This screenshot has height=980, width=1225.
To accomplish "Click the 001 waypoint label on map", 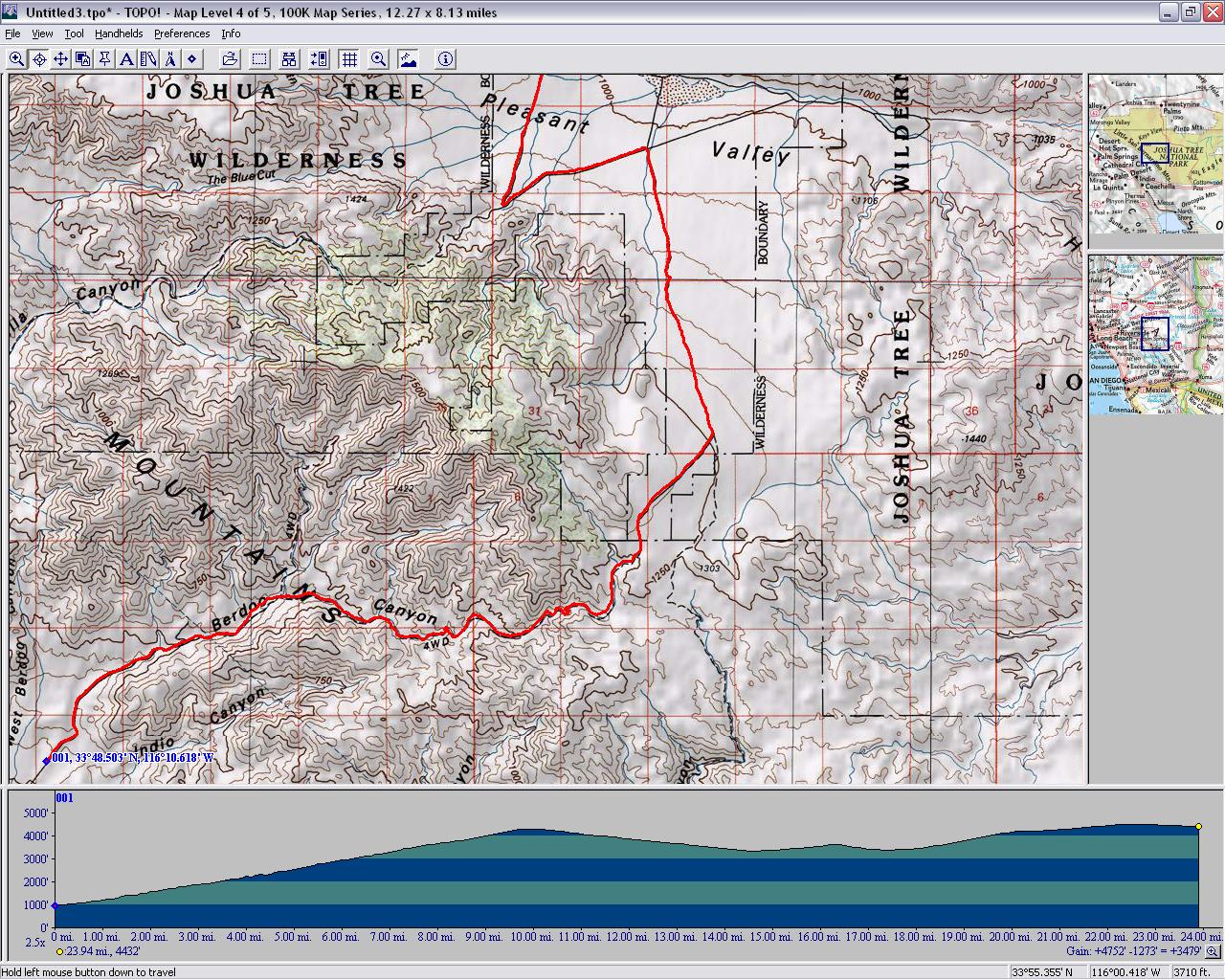I will 134,758.
